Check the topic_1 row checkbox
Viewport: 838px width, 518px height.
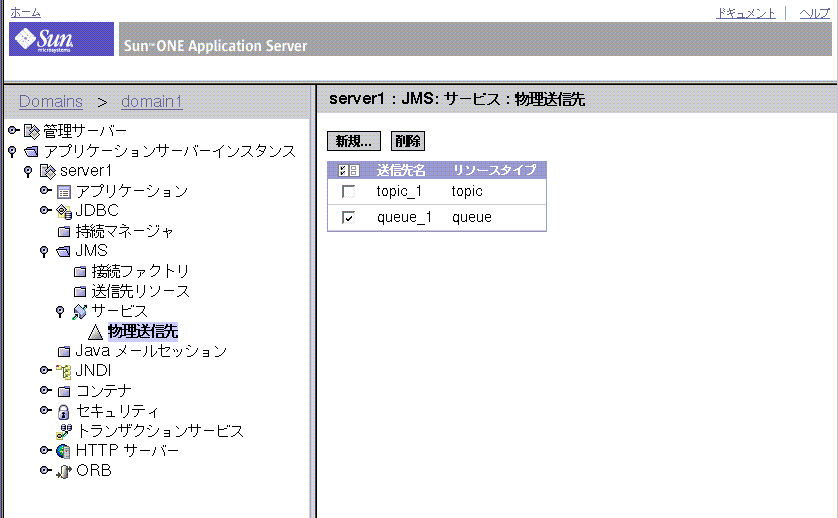[x=348, y=191]
